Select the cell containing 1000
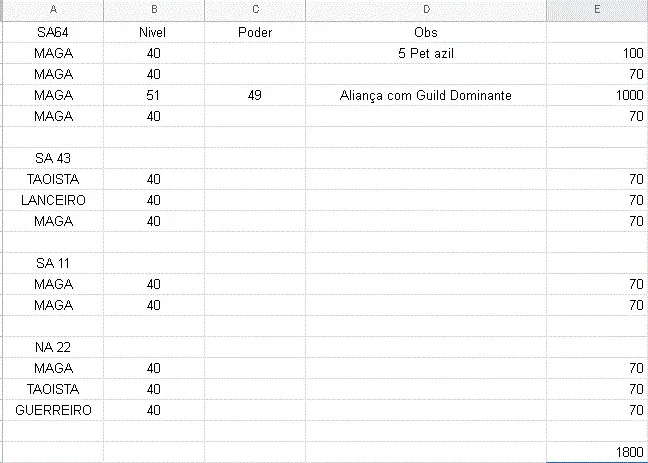This screenshot has height=463, width=648. (x=597, y=95)
